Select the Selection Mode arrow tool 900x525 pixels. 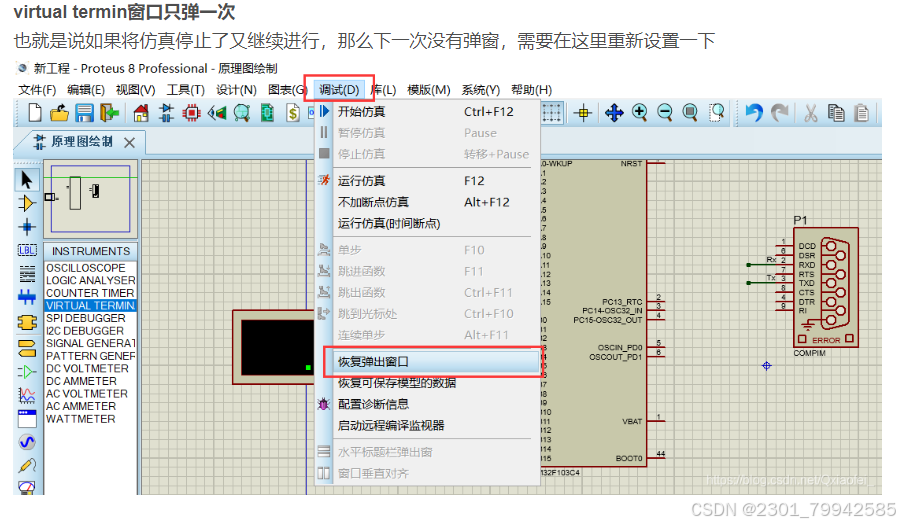point(26,180)
